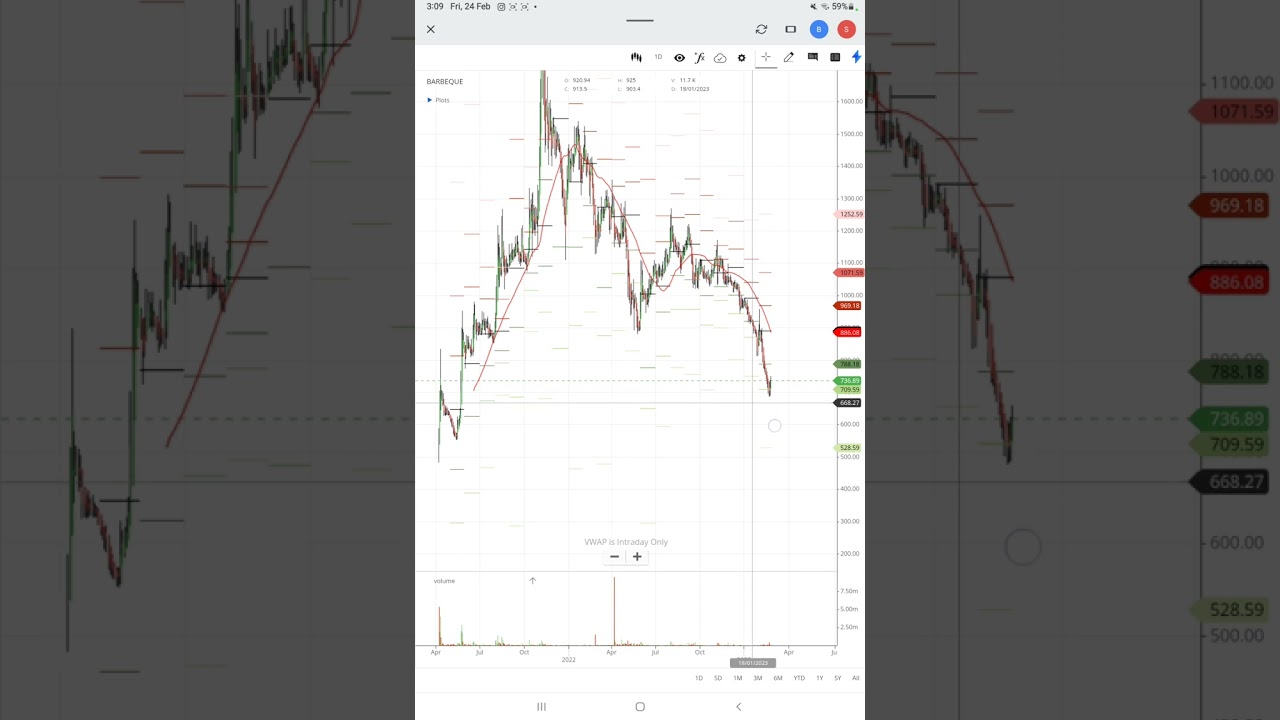Screen dimensions: 1280x720
Task: Click the 969.18 price level label
Action: pos(848,305)
